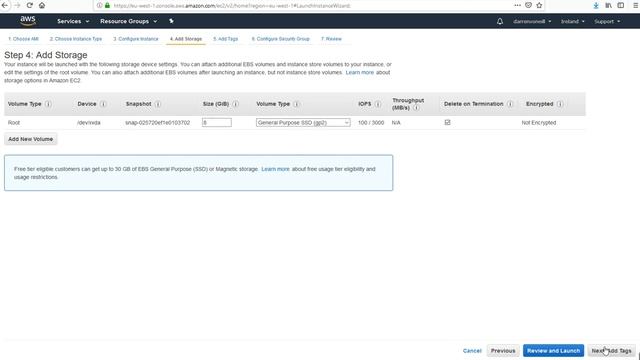Expand the Services menu
The height and width of the screenshot is (360, 640).
[73, 21]
